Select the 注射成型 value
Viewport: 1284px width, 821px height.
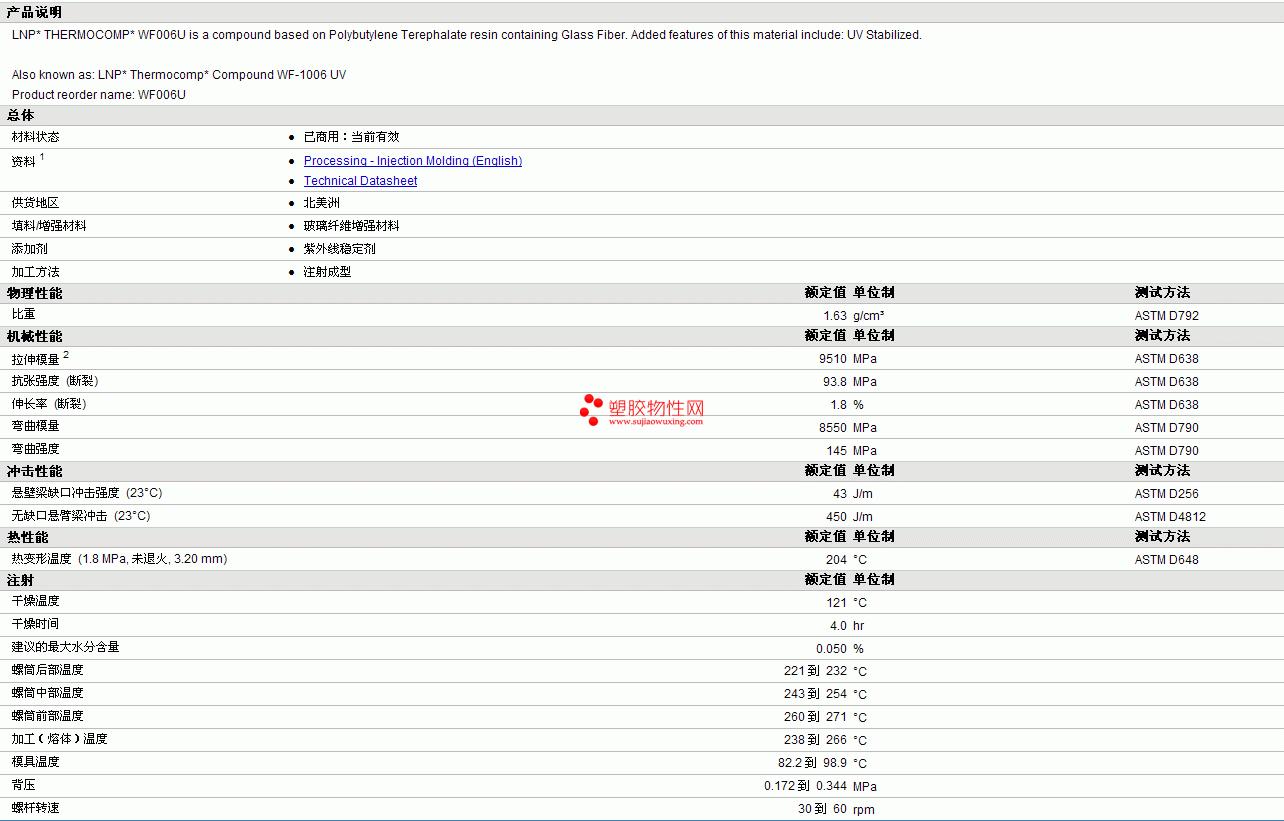click(x=327, y=272)
